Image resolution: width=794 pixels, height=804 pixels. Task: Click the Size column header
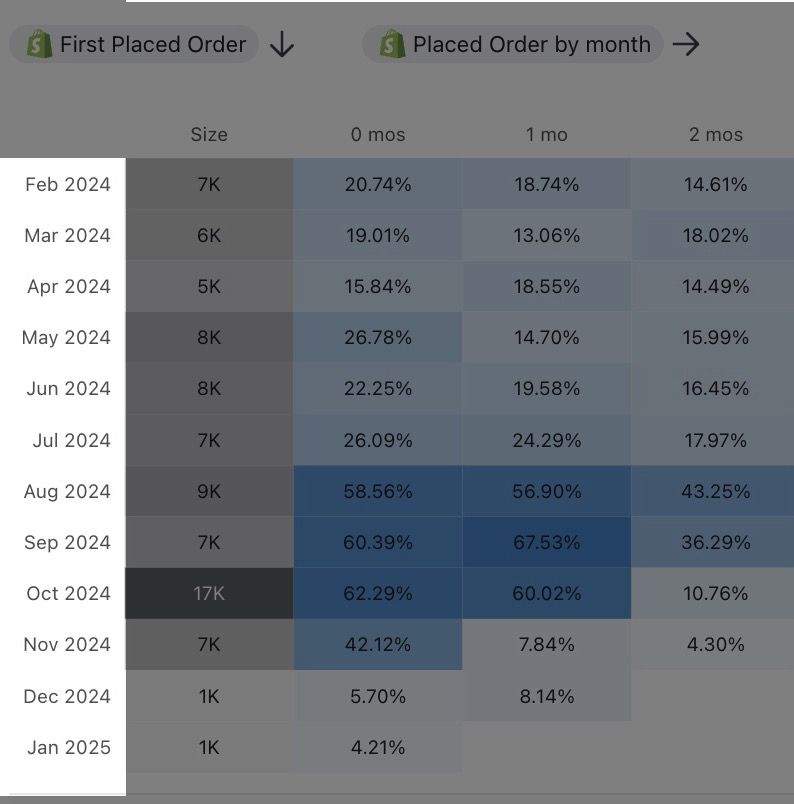(209, 134)
